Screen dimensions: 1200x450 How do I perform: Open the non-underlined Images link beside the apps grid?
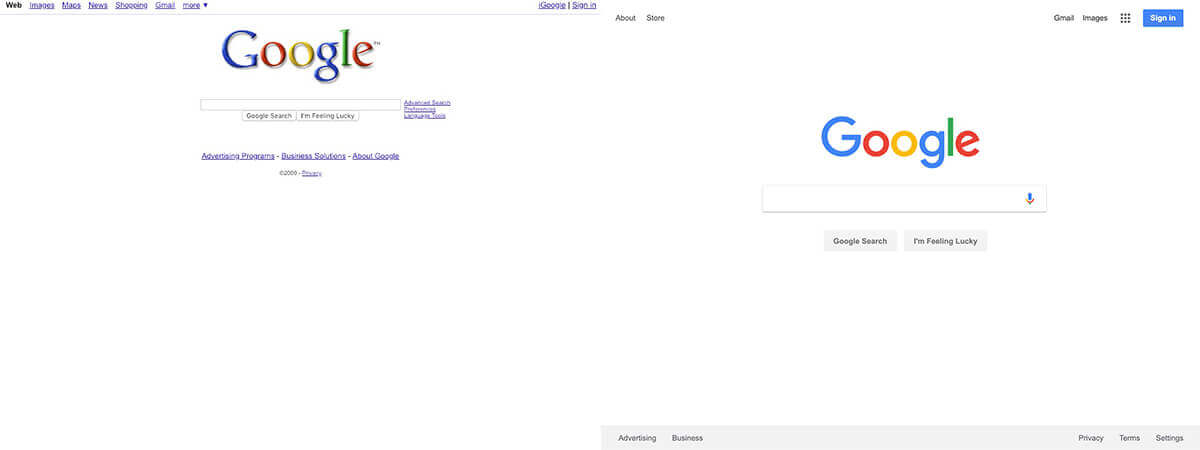point(1095,18)
